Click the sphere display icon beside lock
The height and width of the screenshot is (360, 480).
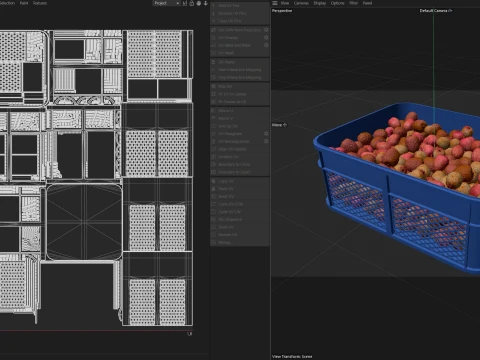(x=199, y=3)
